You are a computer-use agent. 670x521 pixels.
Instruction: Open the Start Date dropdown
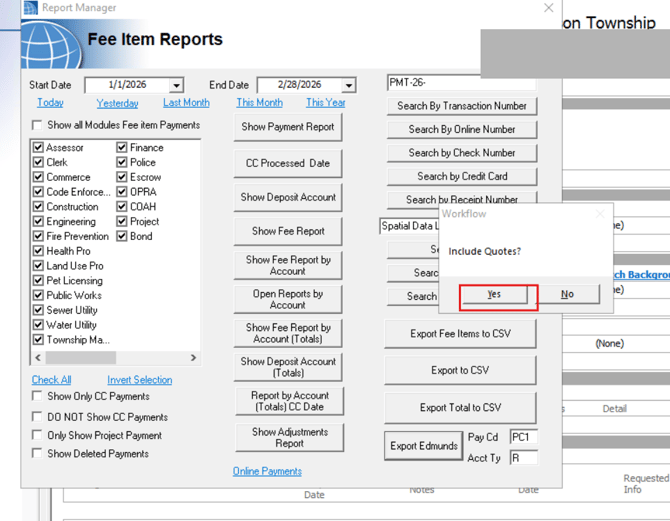click(x=176, y=86)
